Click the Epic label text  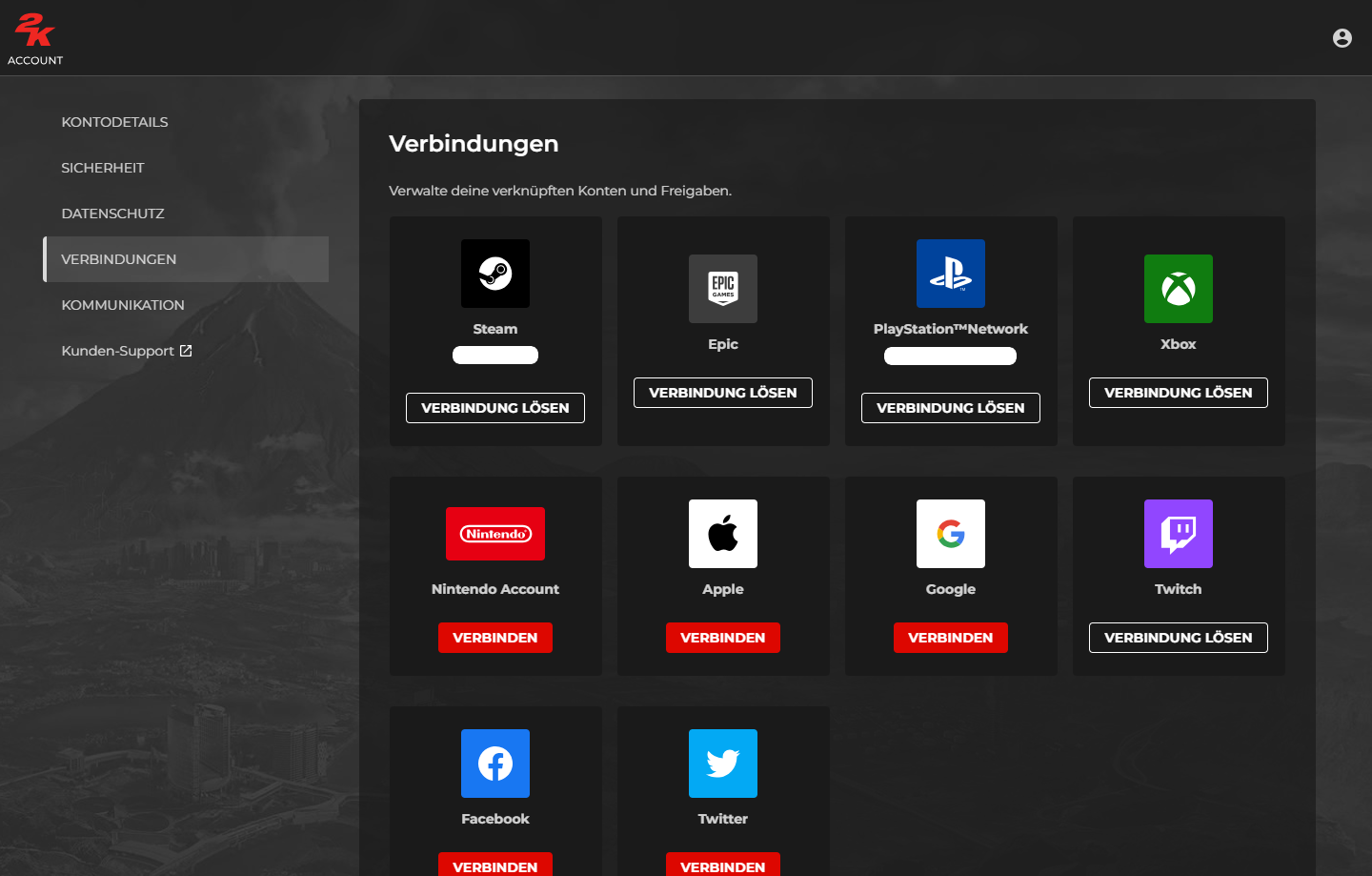point(723,344)
